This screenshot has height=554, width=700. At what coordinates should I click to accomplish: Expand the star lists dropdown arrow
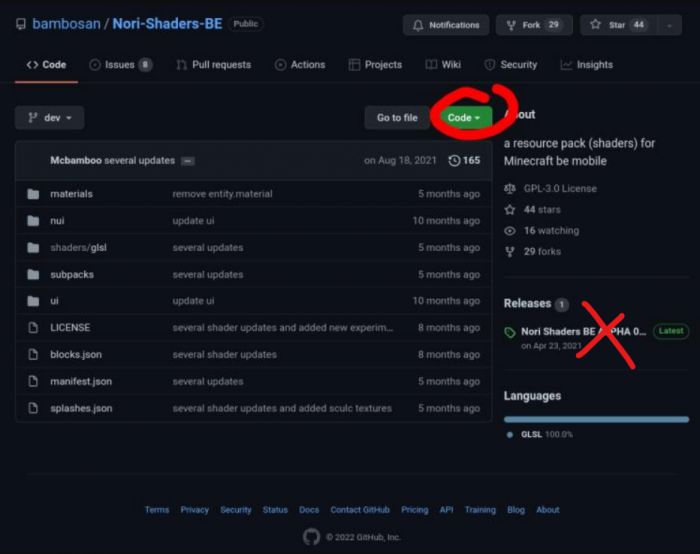pos(669,25)
